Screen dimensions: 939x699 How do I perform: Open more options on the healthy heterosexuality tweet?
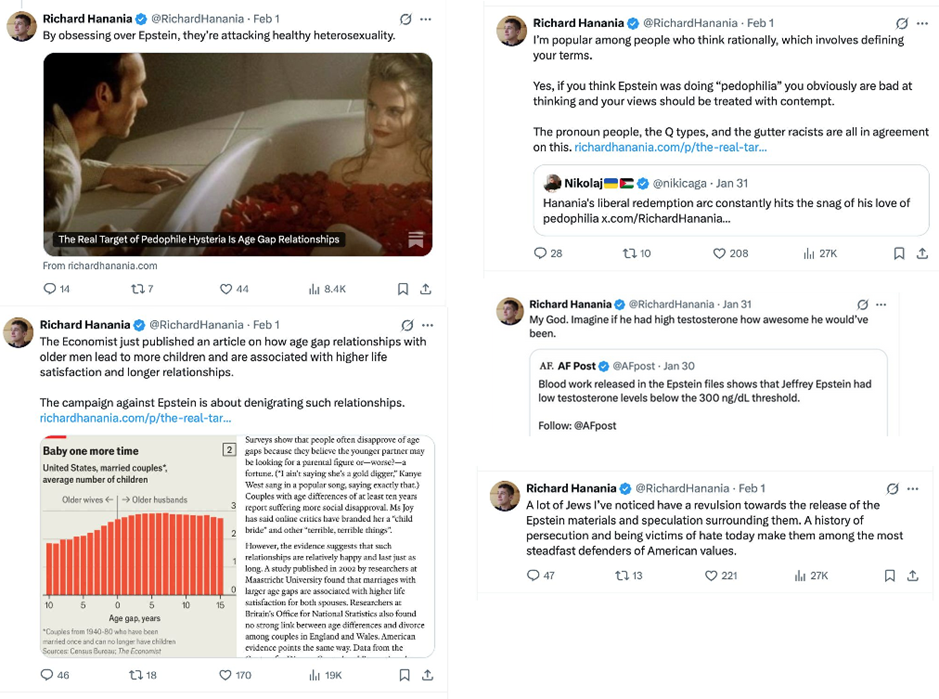click(x=426, y=19)
